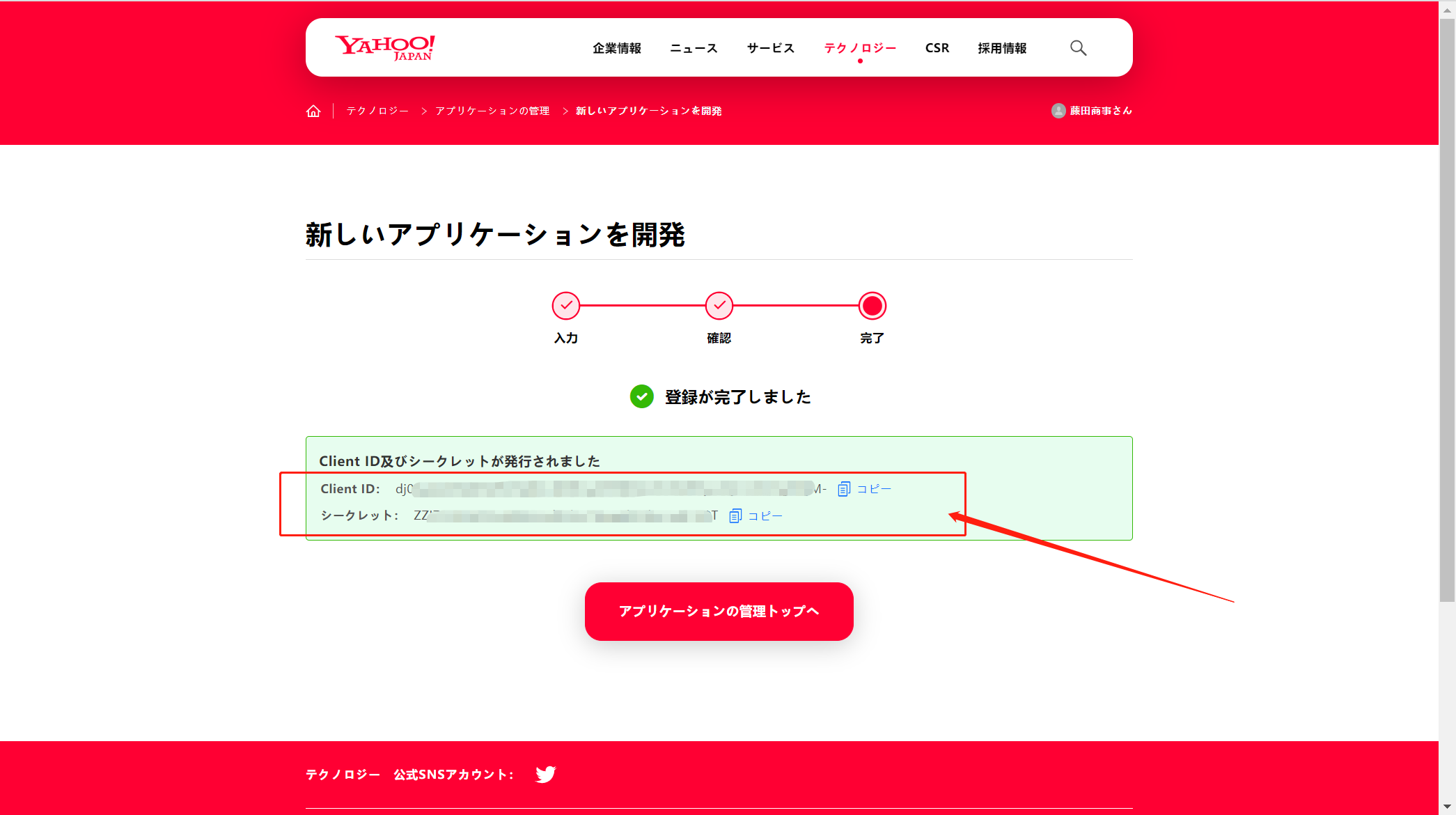
Task: Open the CSR menu item
Action: (937, 48)
